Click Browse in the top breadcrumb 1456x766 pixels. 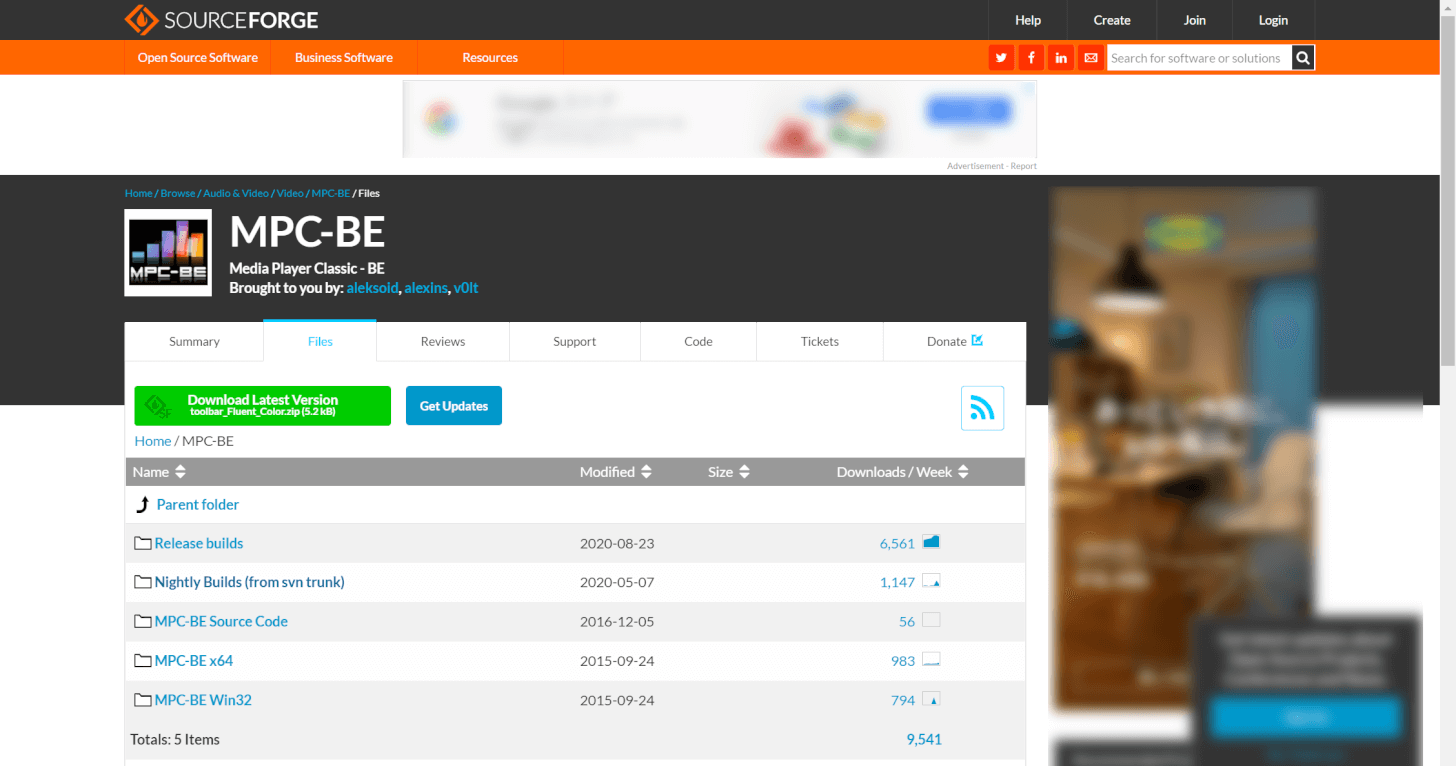click(178, 193)
